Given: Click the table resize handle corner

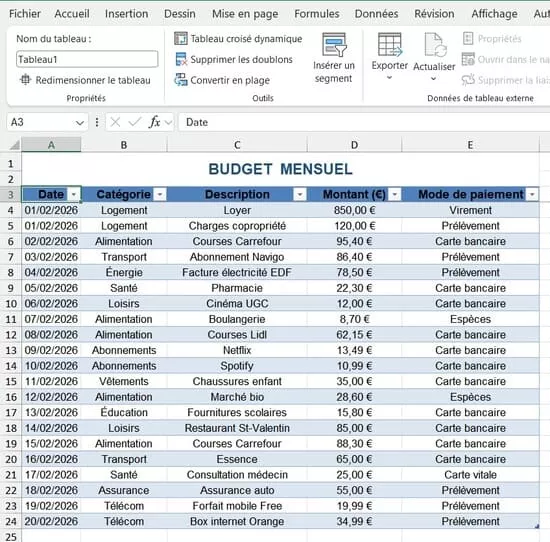Looking at the screenshot, I should [x=537, y=526].
